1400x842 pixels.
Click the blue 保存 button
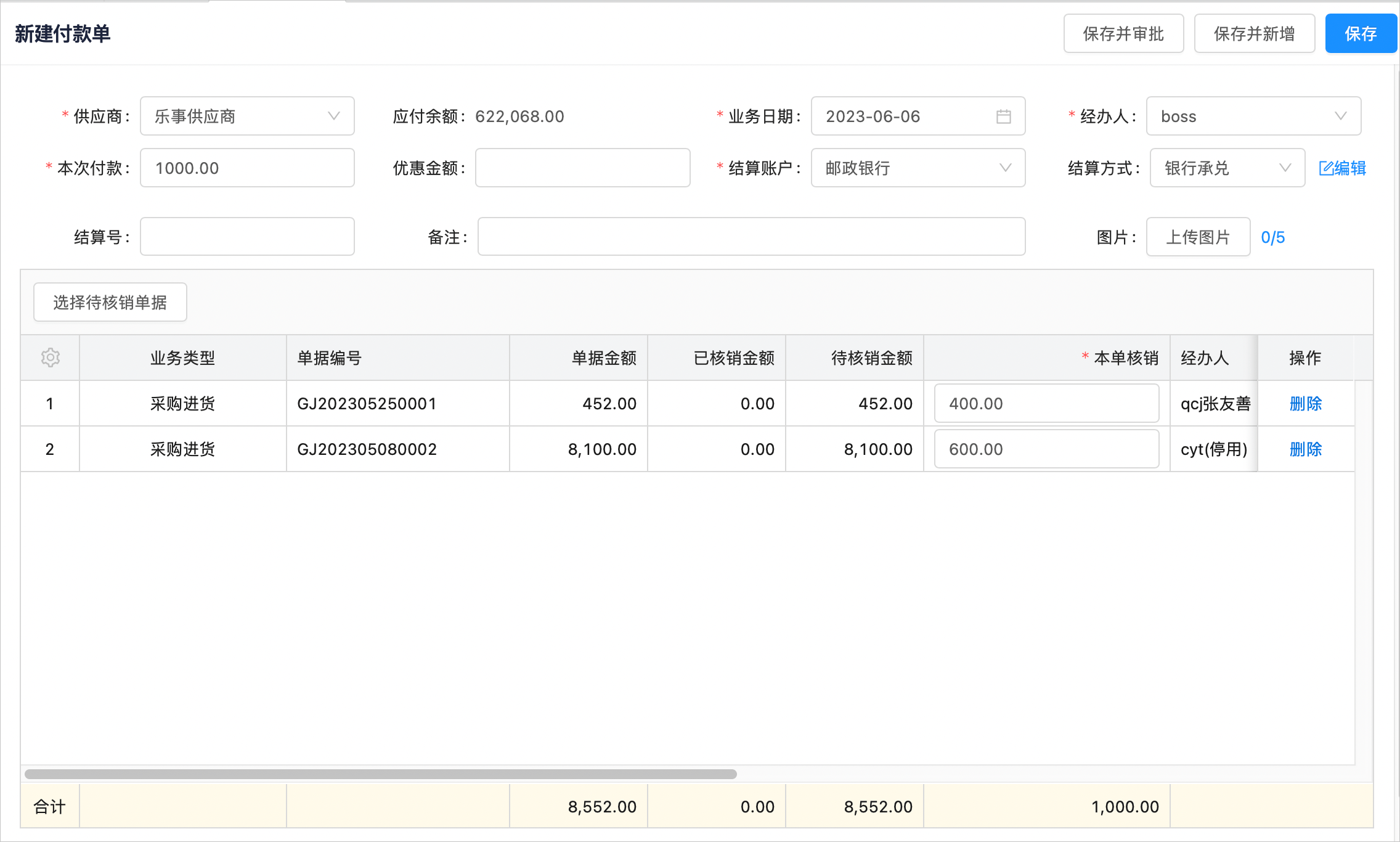pyautogui.click(x=1361, y=33)
